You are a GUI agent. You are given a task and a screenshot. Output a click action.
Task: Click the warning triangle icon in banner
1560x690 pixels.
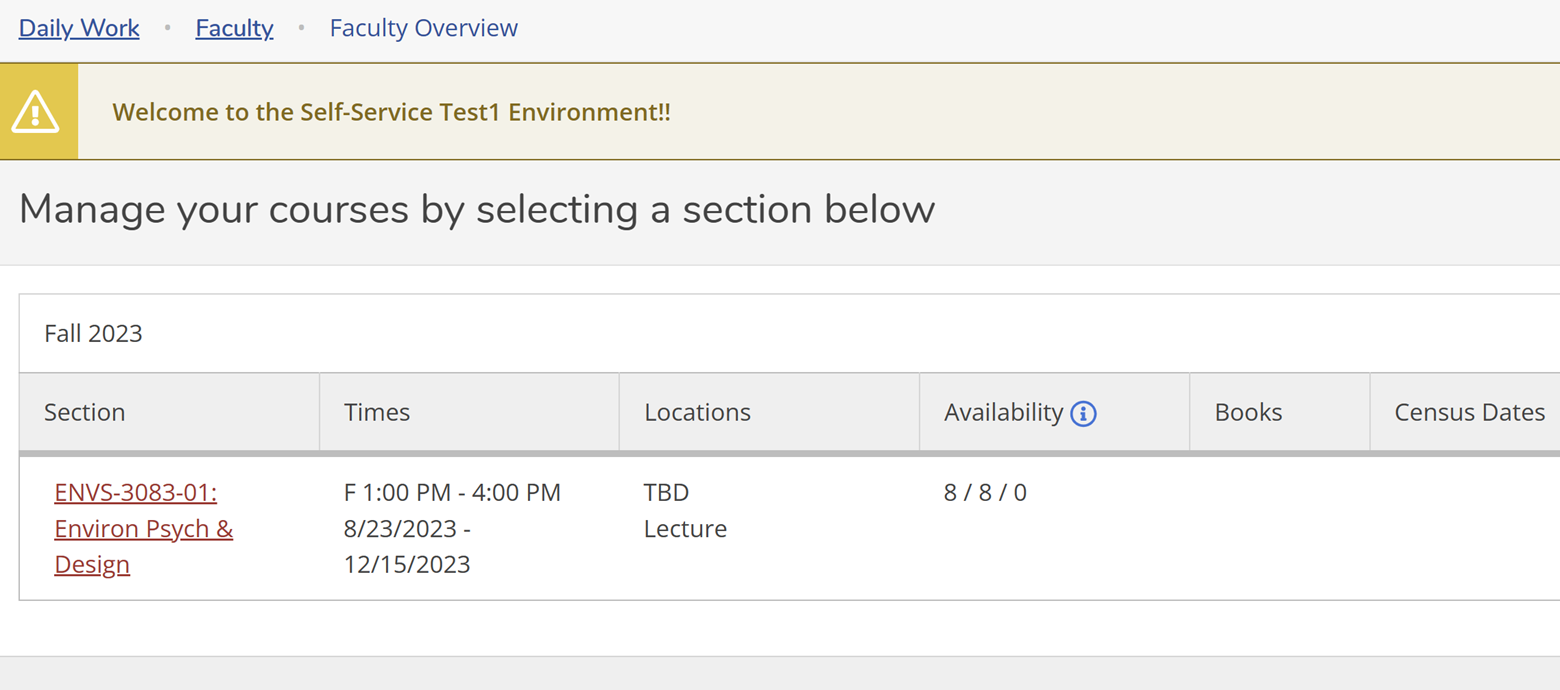point(36,112)
